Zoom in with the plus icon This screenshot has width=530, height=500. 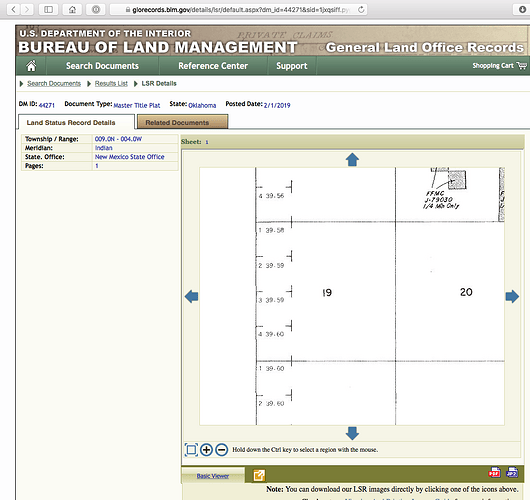click(x=206, y=450)
